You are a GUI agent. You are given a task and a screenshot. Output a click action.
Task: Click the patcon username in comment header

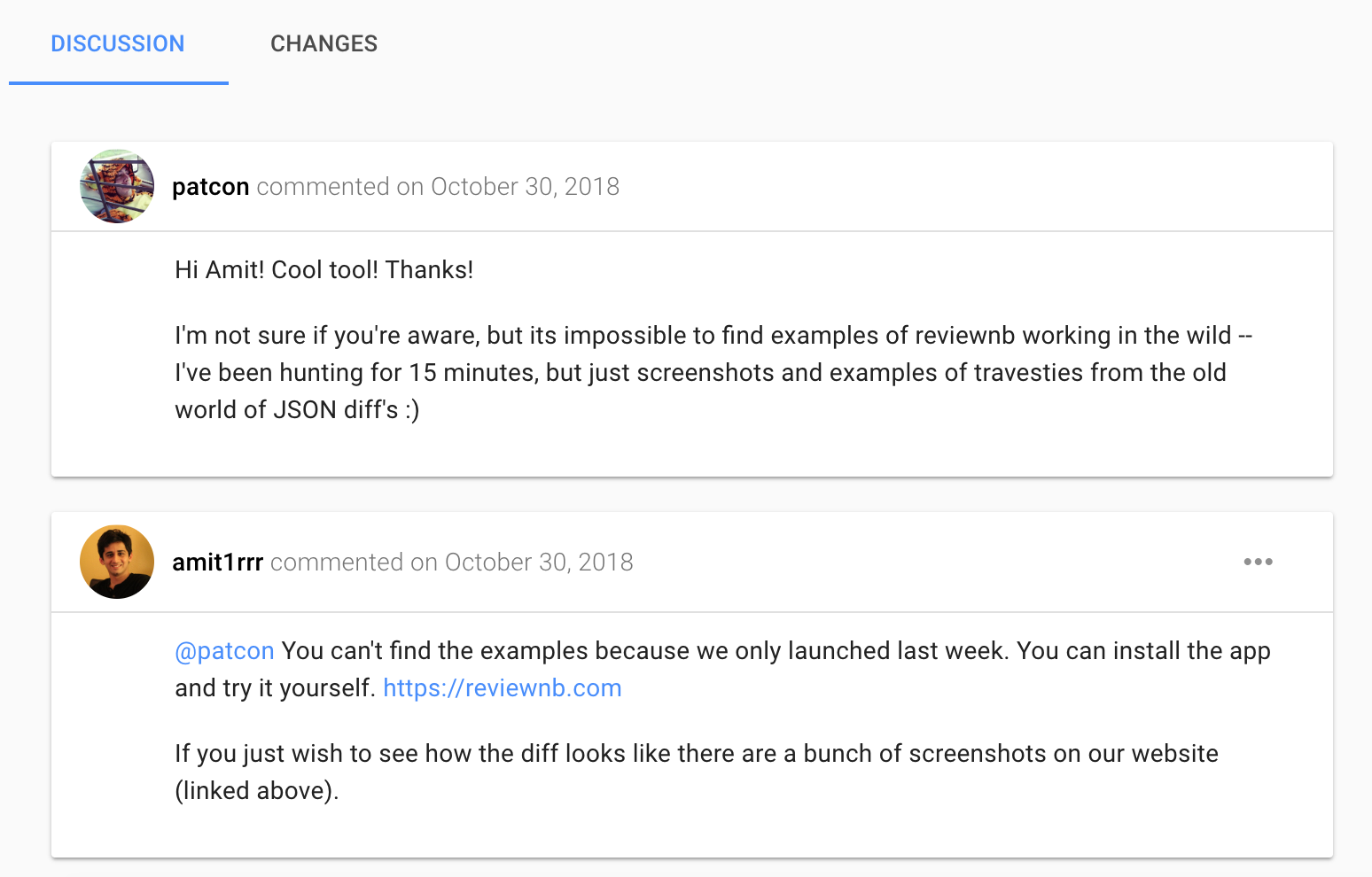pyautogui.click(x=210, y=187)
